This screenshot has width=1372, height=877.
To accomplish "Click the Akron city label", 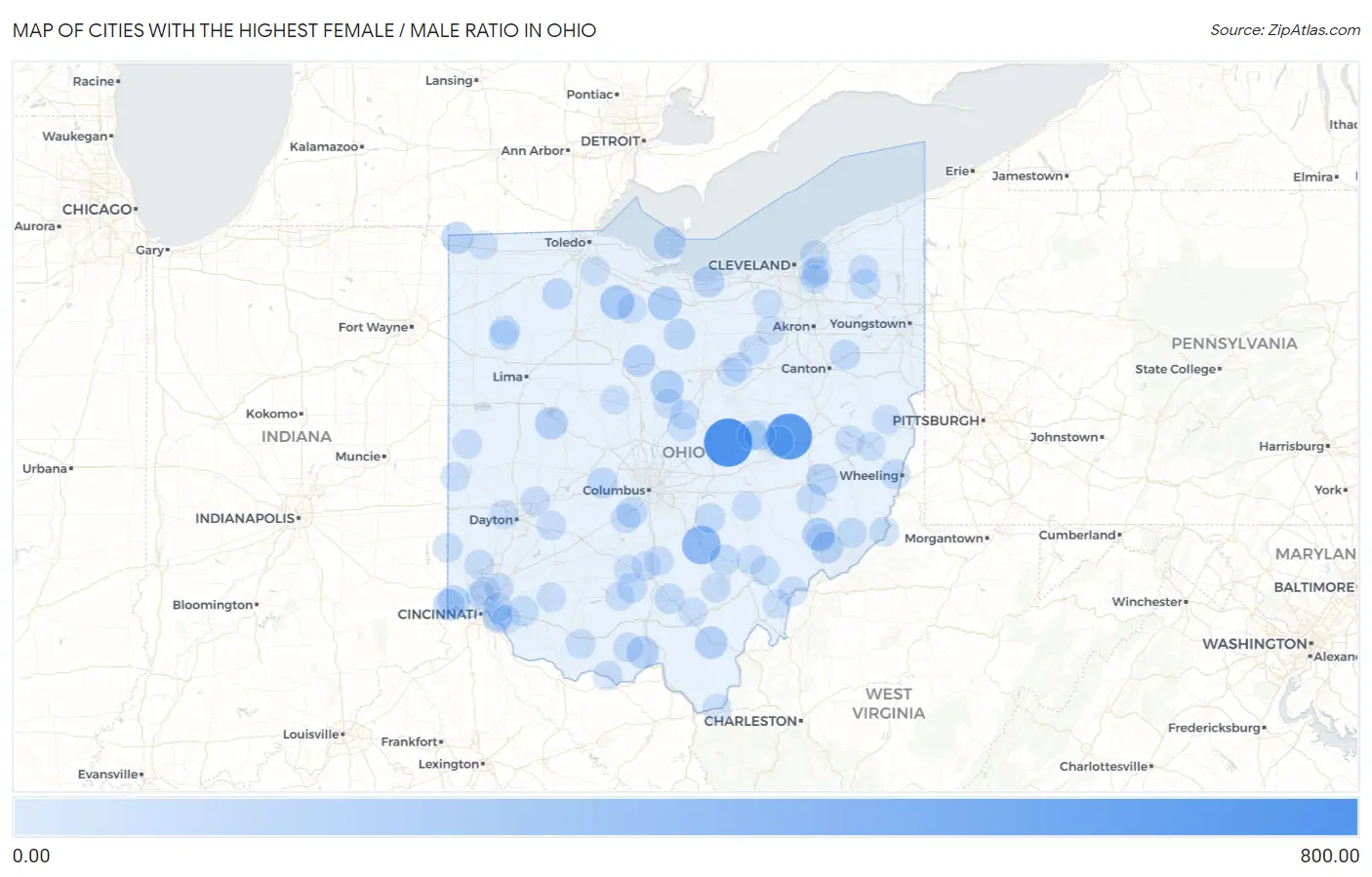I will point(791,327).
